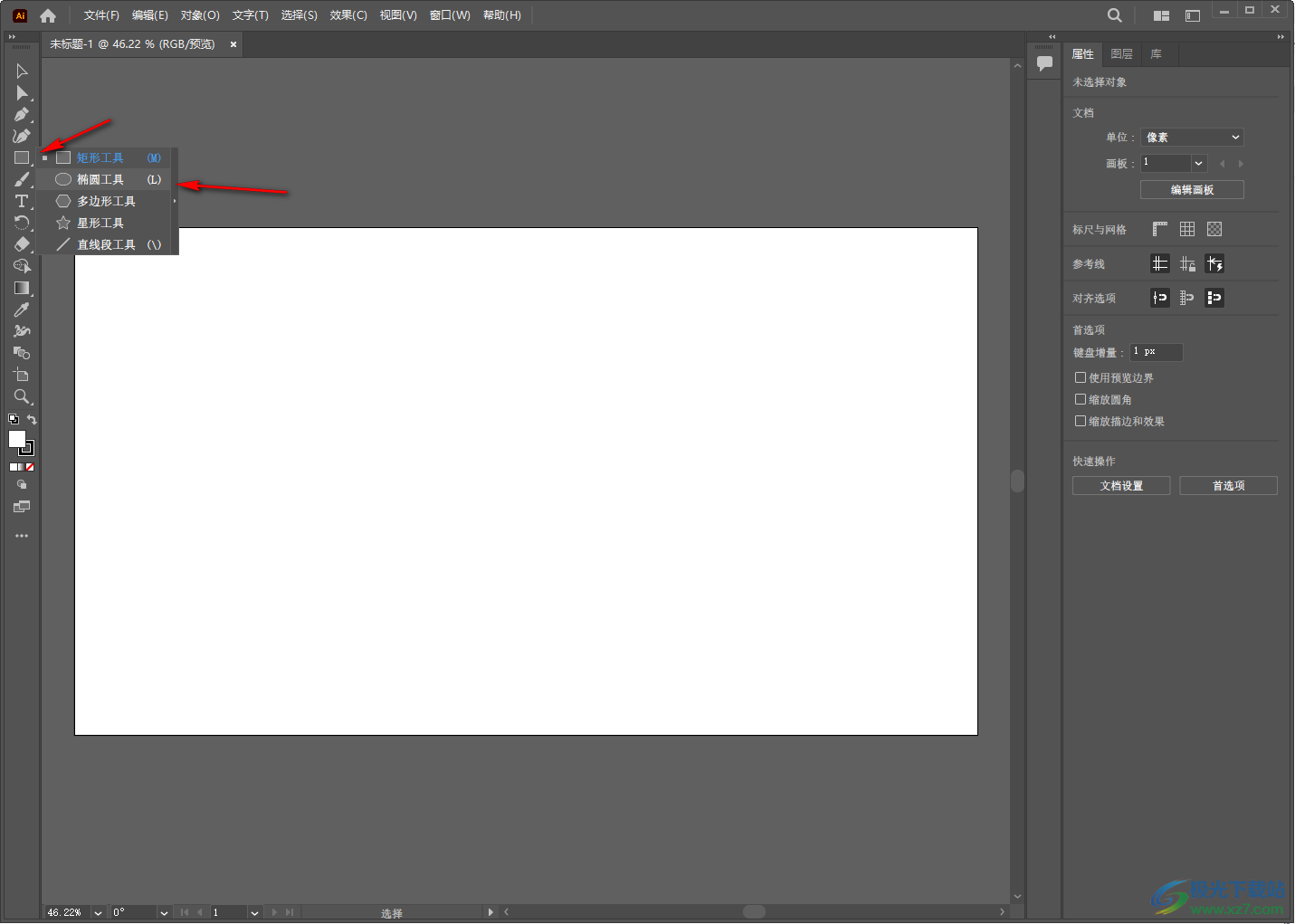Image resolution: width=1295 pixels, height=924 pixels.
Task: Open Edit Toolbar three dots
Action: point(22,536)
